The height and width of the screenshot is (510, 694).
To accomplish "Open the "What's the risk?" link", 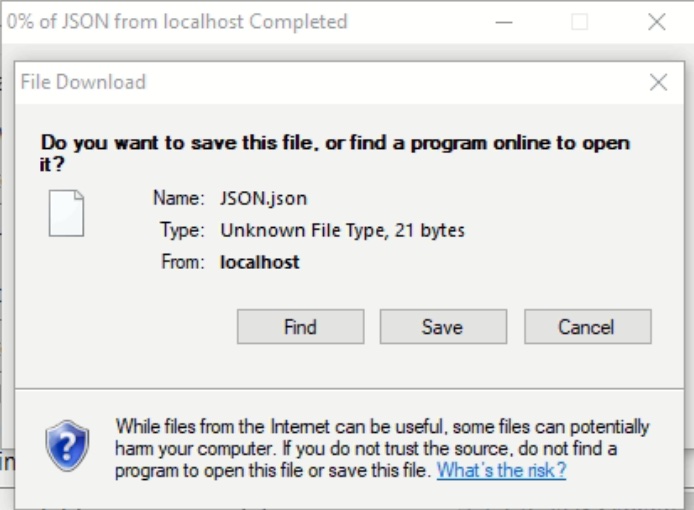I will (501, 470).
